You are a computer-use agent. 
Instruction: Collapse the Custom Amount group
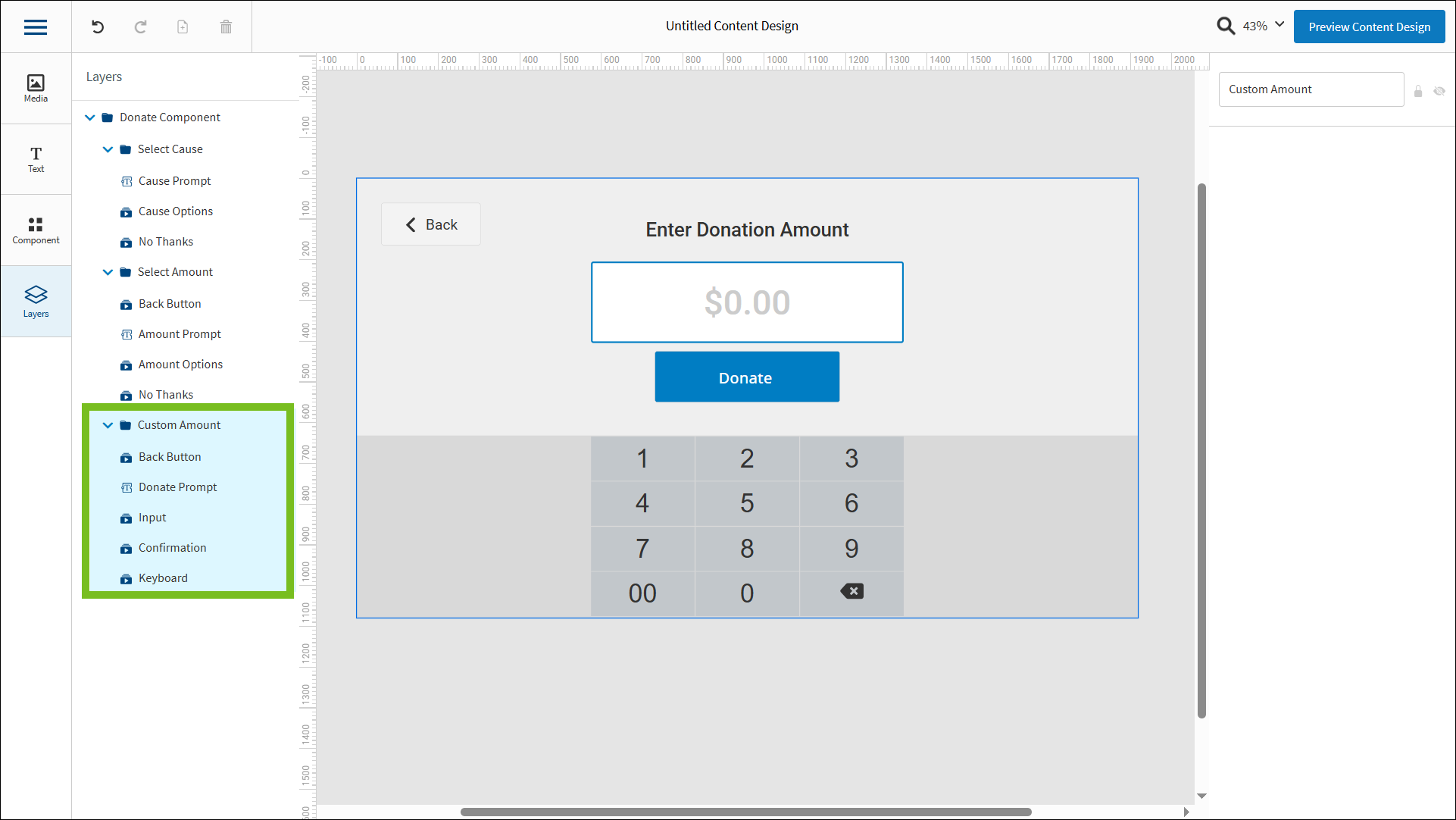pyautogui.click(x=108, y=425)
